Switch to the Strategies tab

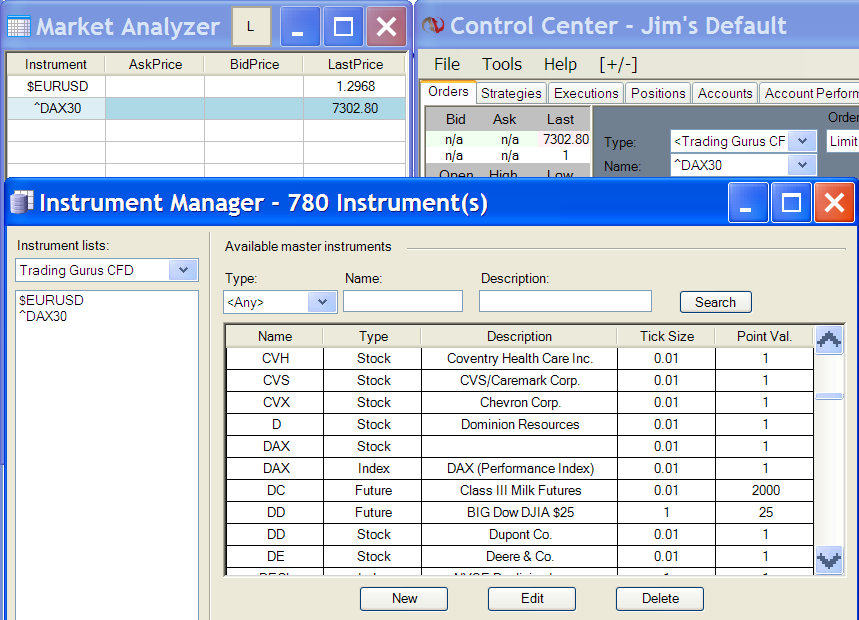coord(511,93)
